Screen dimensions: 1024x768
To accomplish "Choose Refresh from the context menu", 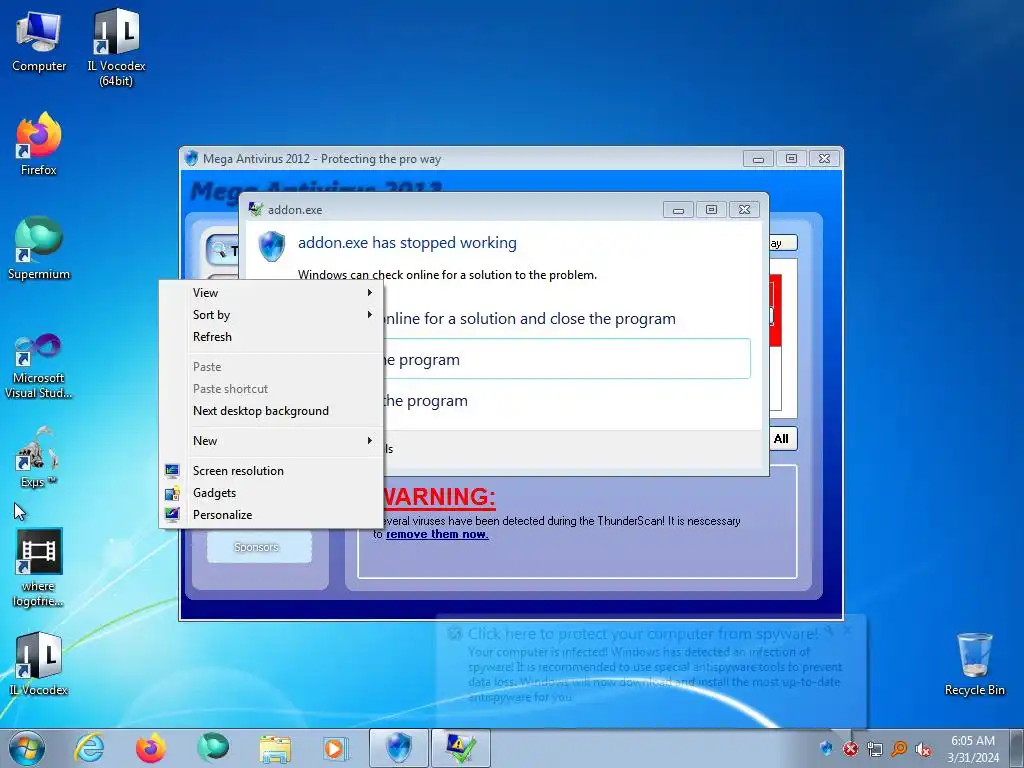I will click(x=271, y=337).
